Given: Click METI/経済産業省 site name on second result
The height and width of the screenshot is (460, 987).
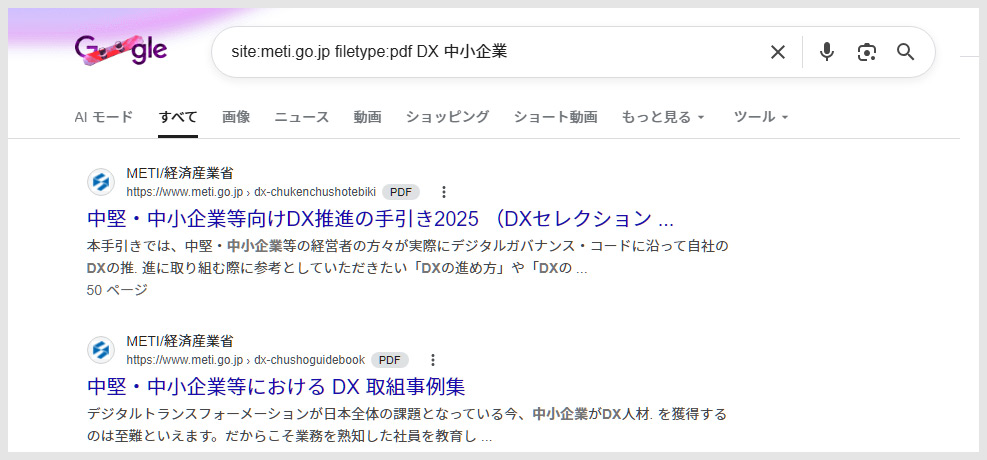Looking at the screenshot, I should 179,342.
